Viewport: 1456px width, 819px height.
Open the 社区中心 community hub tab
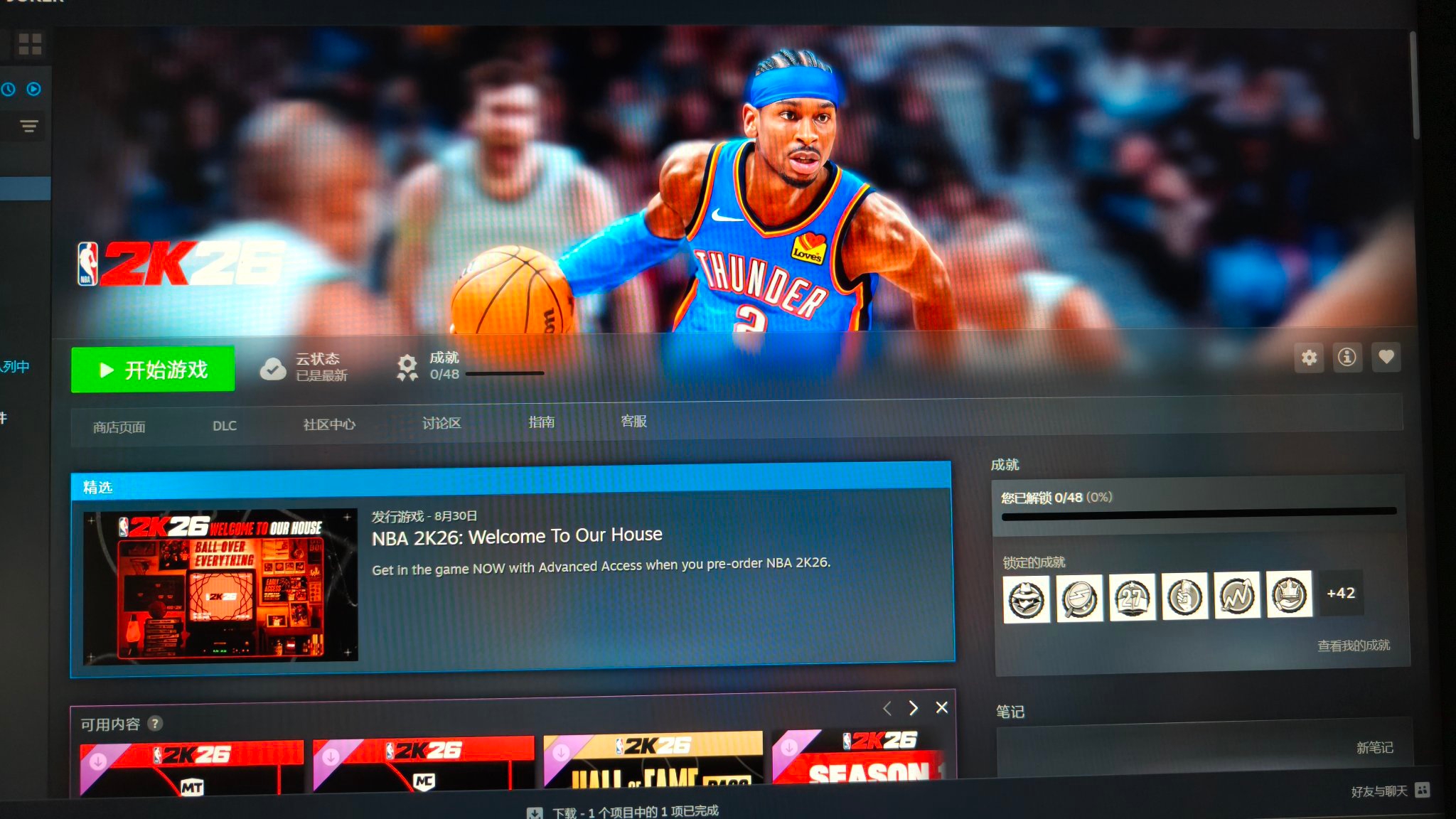329,424
